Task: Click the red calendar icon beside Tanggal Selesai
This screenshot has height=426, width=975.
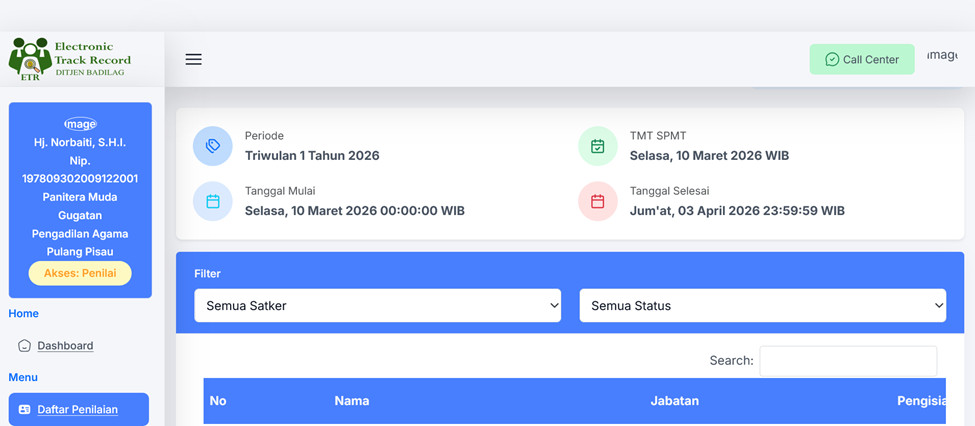Action: coord(597,201)
